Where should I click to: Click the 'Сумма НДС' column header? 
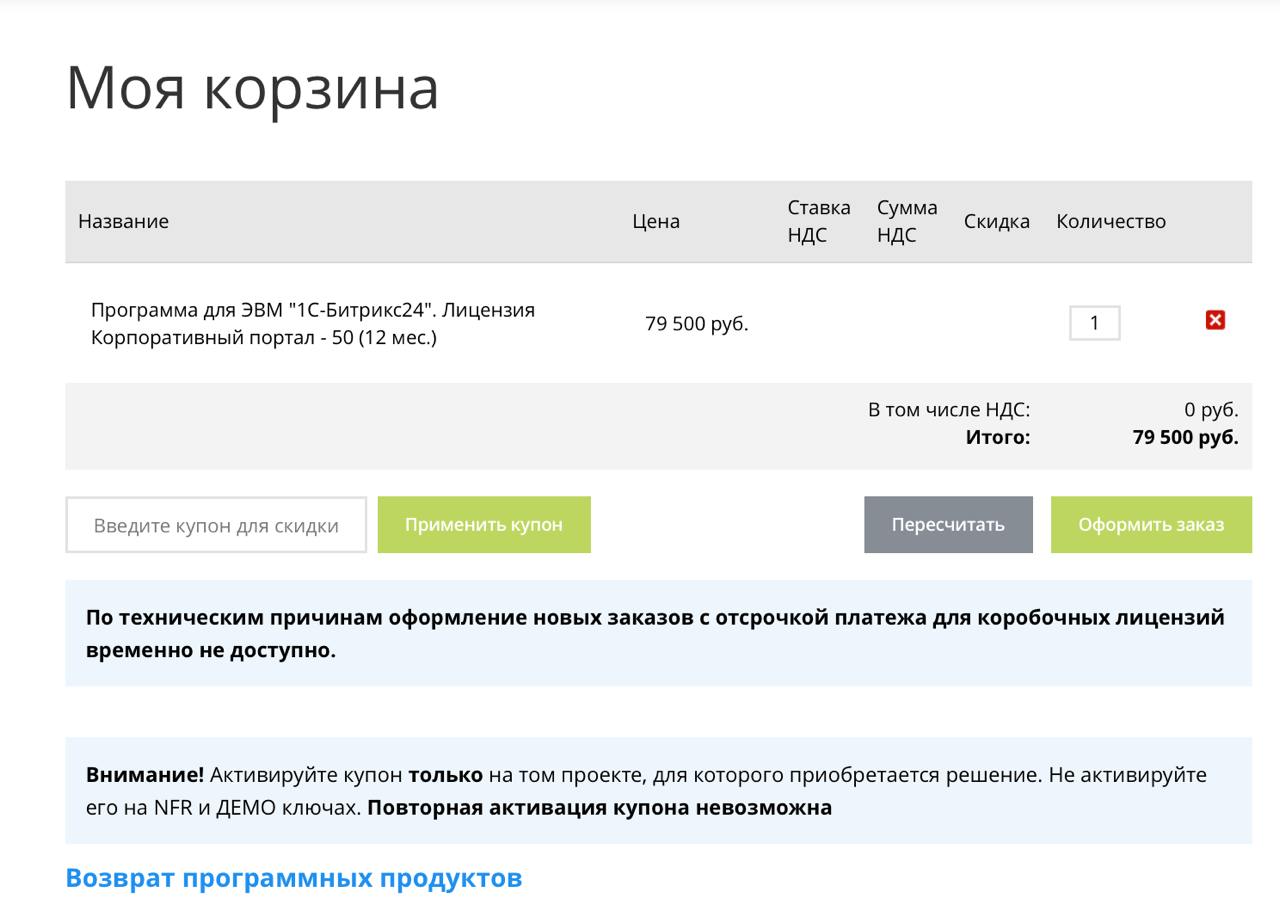(x=907, y=222)
